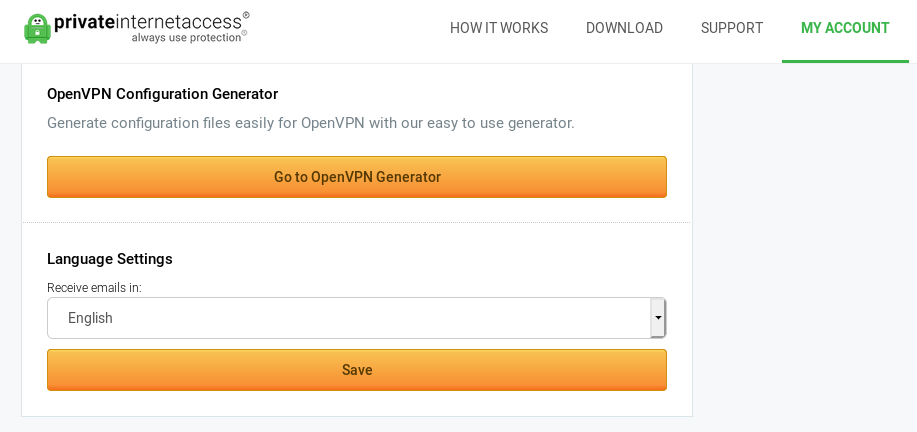The width and height of the screenshot is (917, 432).
Task: Click the 'always use protection' tagline
Action: [187, 38]
